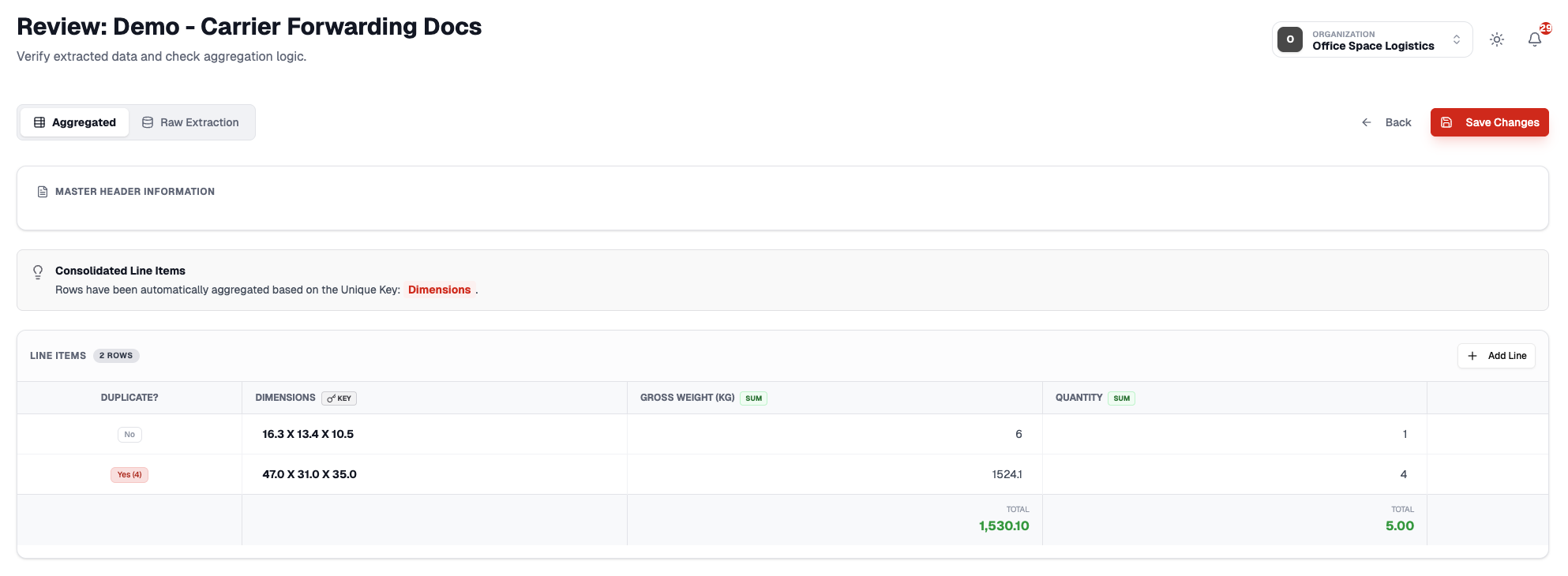Click the lightbulb icon beside Consolidated Line Items
Viewport: 1568px width, 576px height.
point(38,272)
